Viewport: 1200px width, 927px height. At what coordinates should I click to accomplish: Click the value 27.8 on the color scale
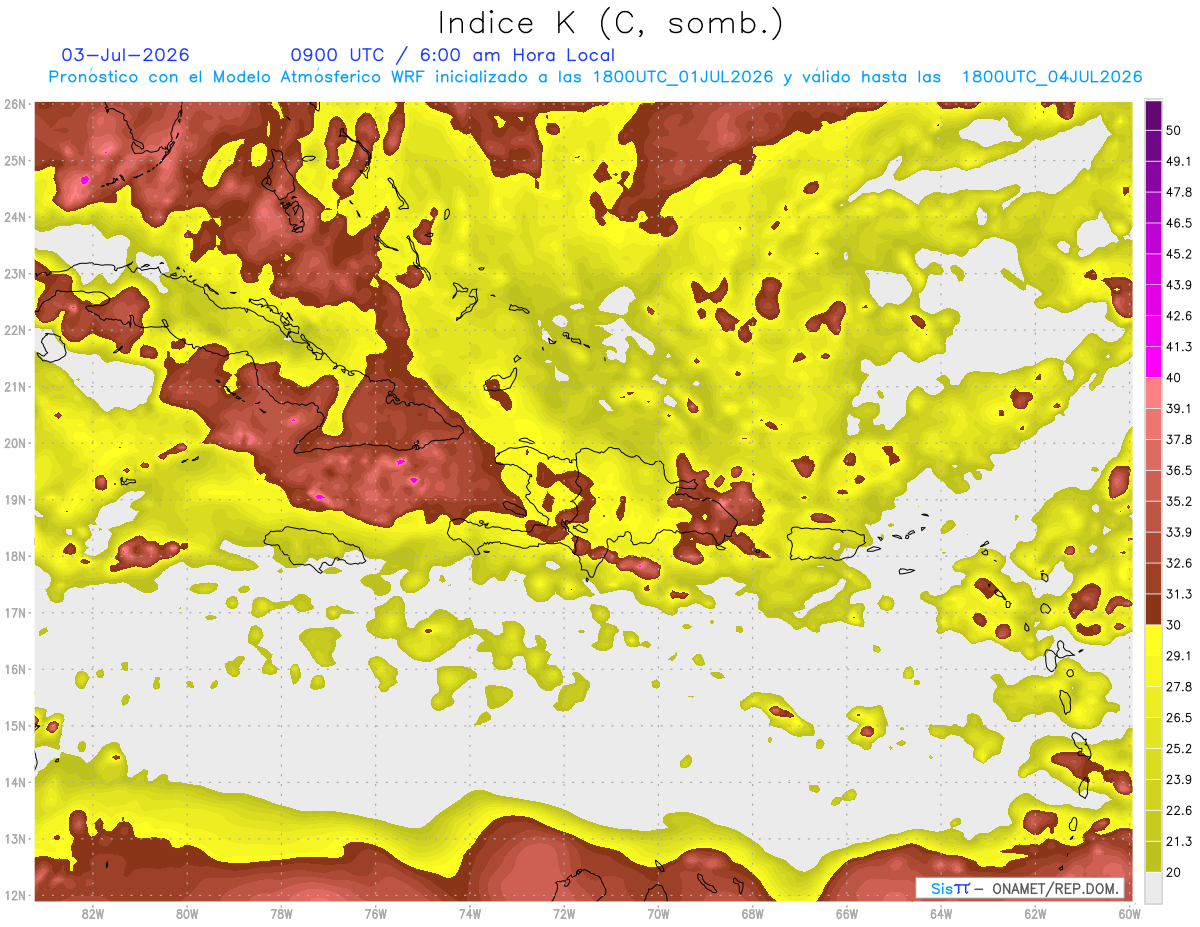point(1179,687)
